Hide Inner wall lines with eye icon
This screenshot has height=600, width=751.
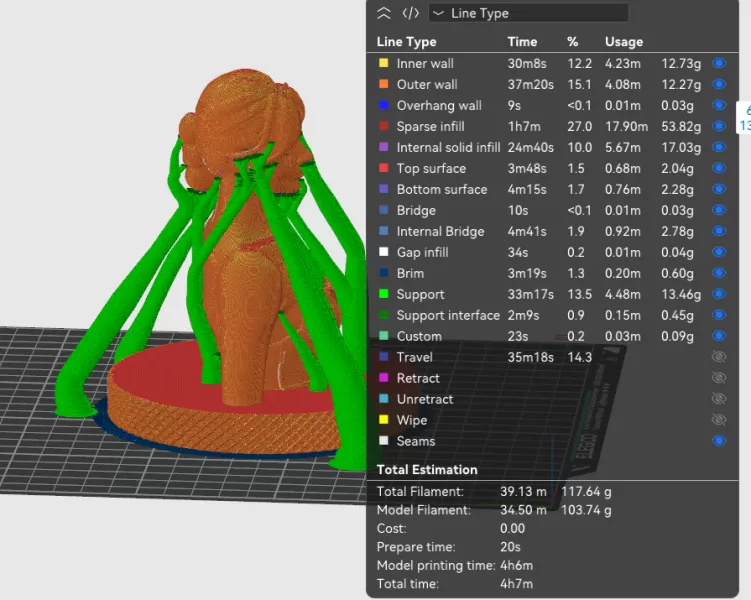pos(719,63)
